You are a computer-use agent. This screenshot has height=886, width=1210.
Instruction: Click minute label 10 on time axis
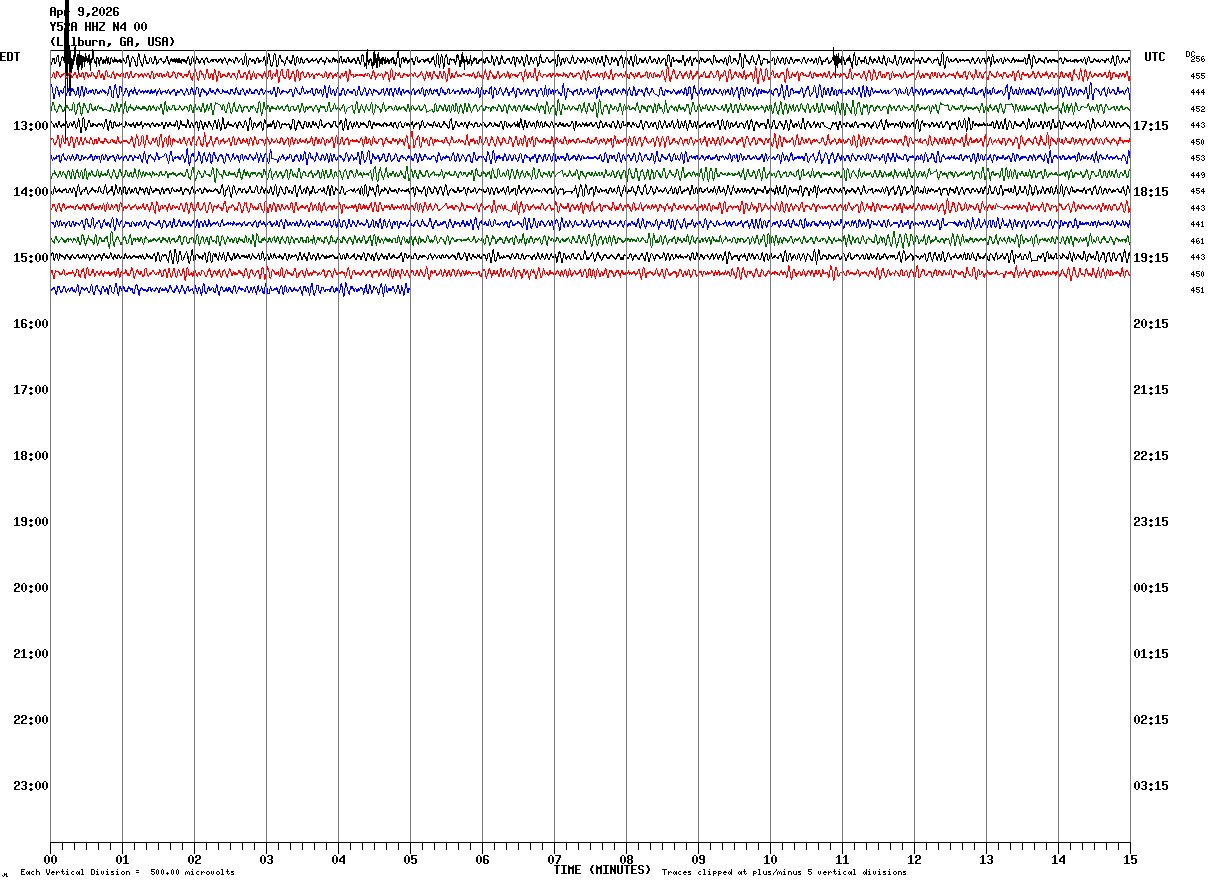(x=770, y=860)
